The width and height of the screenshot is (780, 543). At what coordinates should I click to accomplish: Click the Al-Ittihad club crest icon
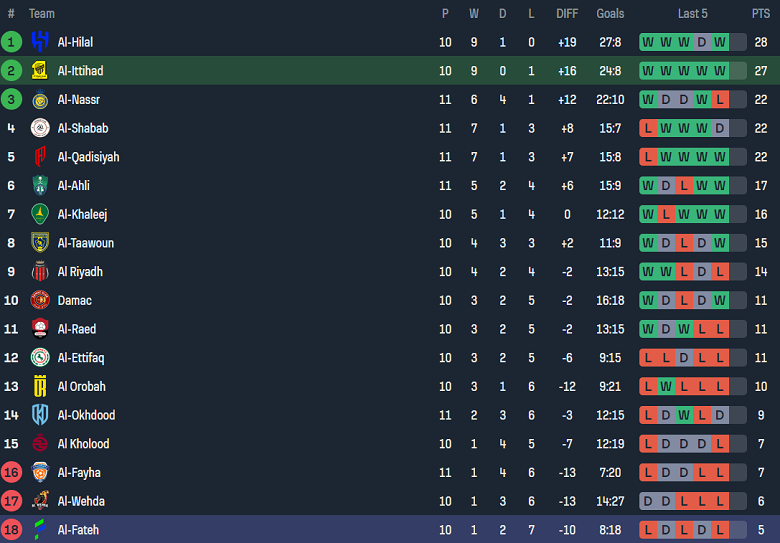[40, 71]
